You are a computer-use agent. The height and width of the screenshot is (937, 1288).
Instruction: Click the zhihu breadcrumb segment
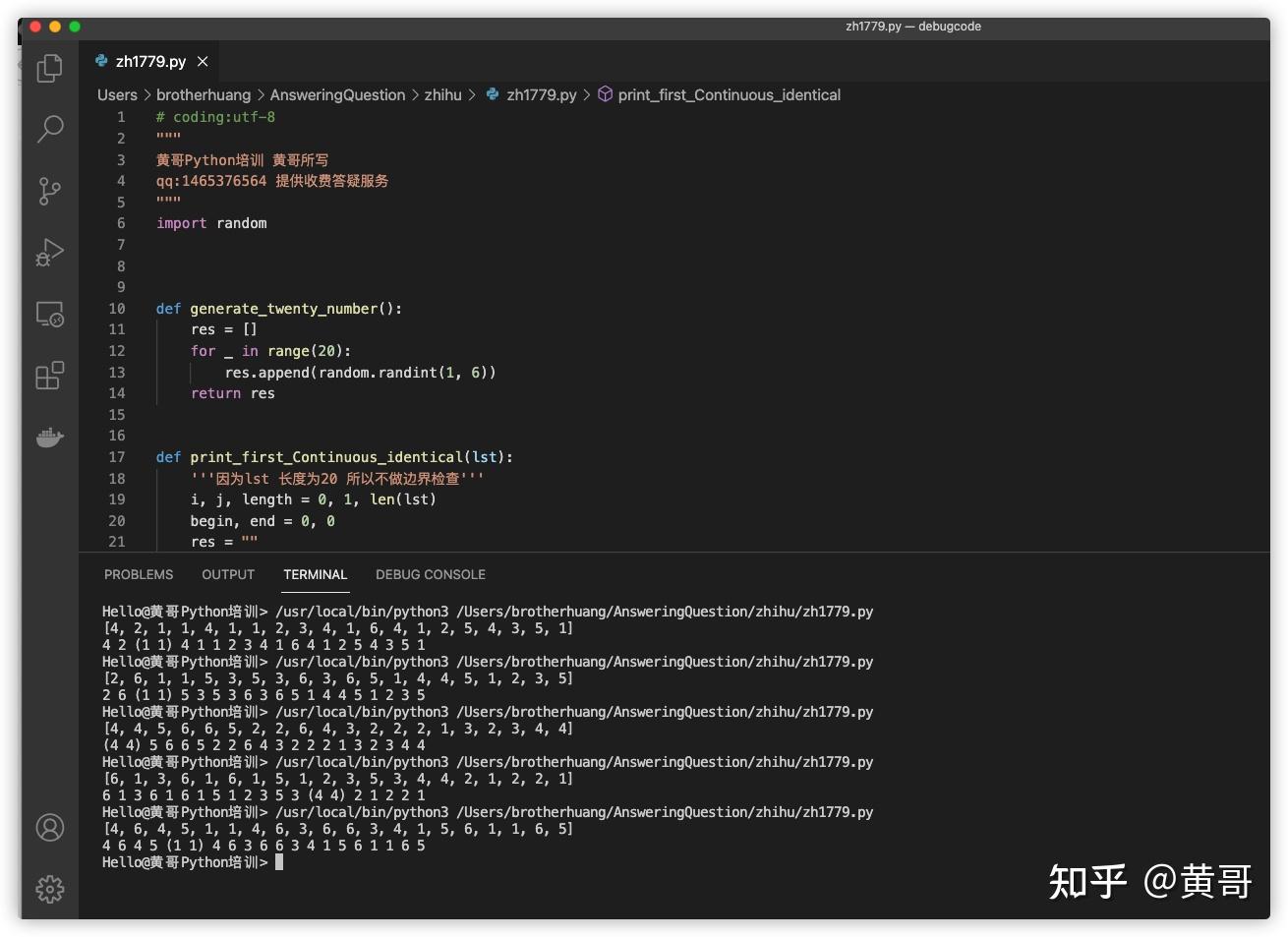click(x=443, y=94)
